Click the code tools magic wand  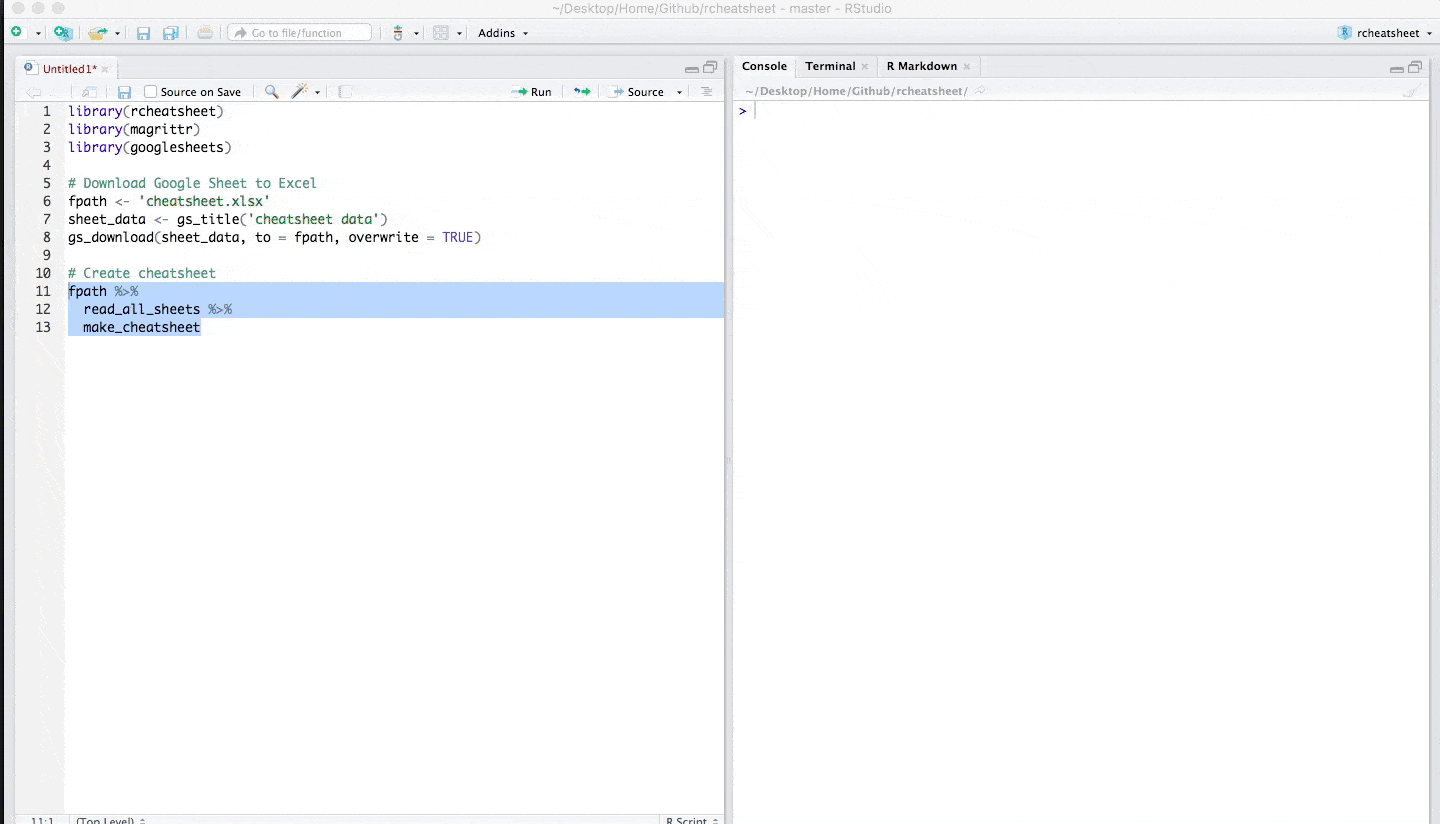pos(299,92)
